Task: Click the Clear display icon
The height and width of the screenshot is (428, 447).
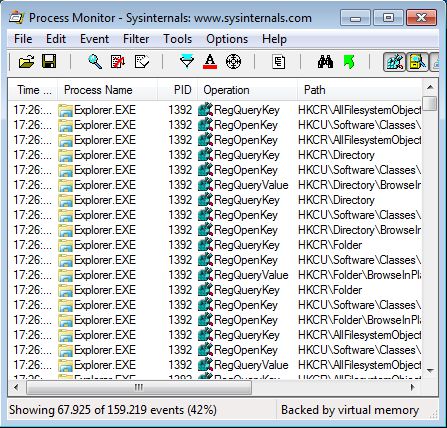Action: 142,62
